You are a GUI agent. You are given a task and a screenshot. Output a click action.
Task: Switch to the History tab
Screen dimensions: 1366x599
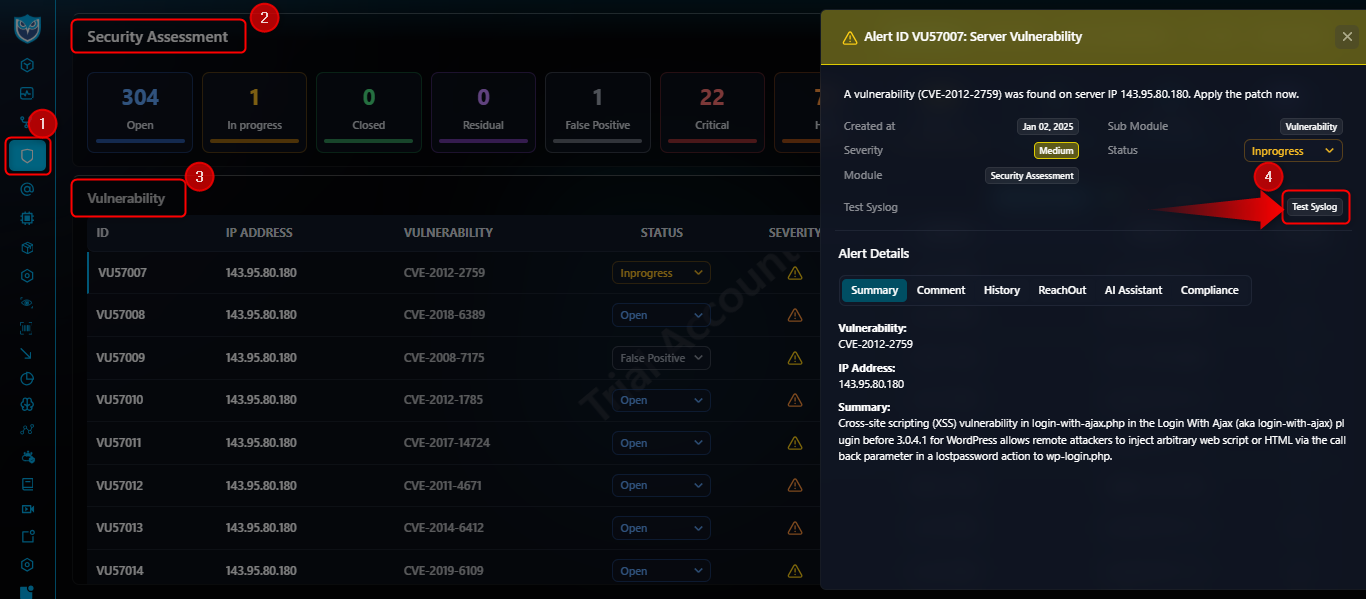coord(1001,290)
